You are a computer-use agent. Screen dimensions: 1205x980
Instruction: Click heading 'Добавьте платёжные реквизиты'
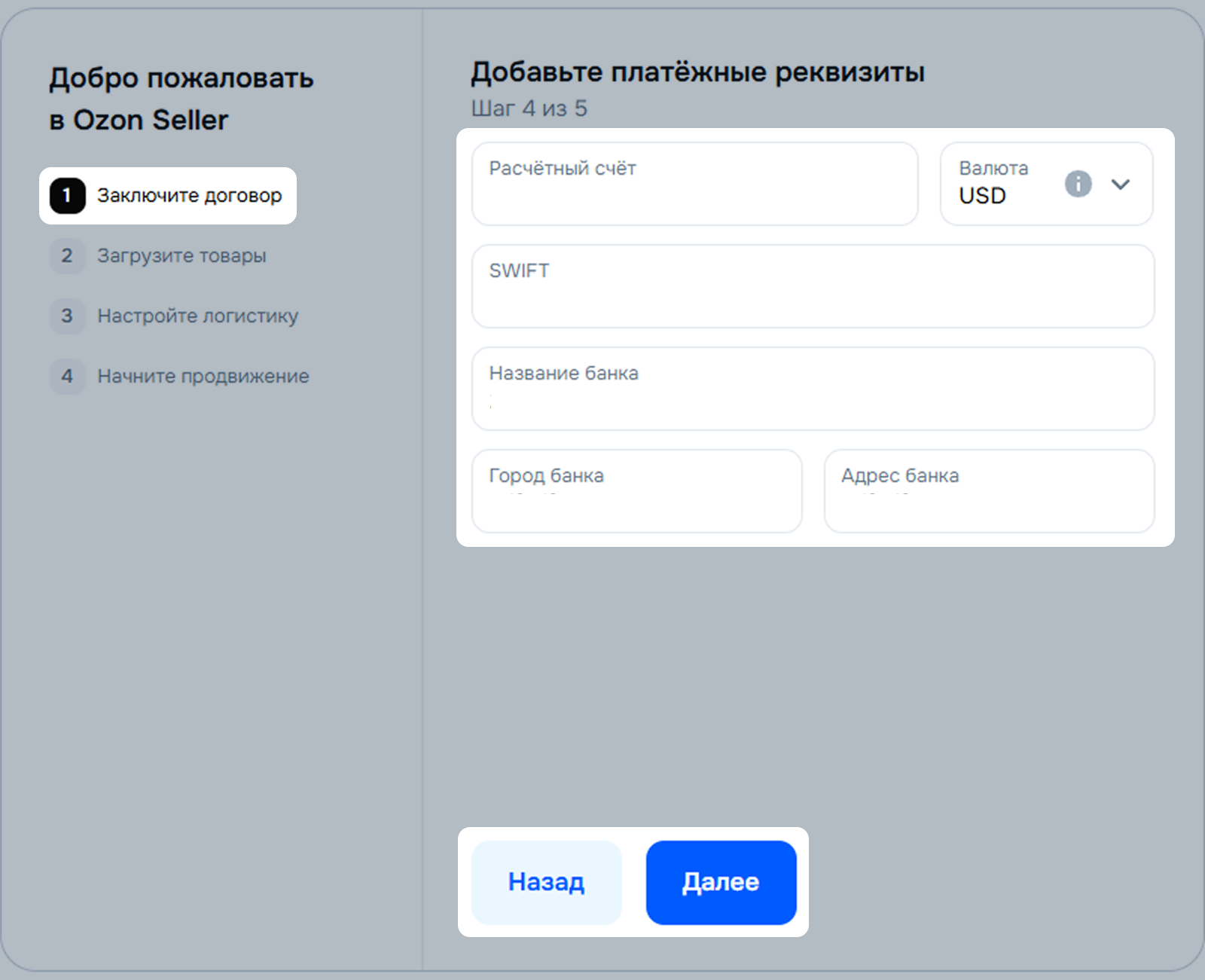coord(697,72)
